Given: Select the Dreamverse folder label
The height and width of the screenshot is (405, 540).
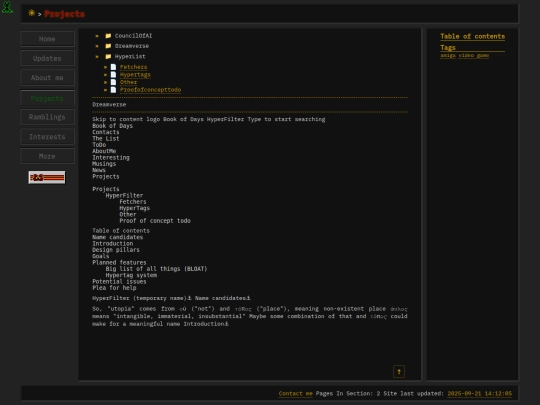Looking at the screenshot, I should click(132, 46).
